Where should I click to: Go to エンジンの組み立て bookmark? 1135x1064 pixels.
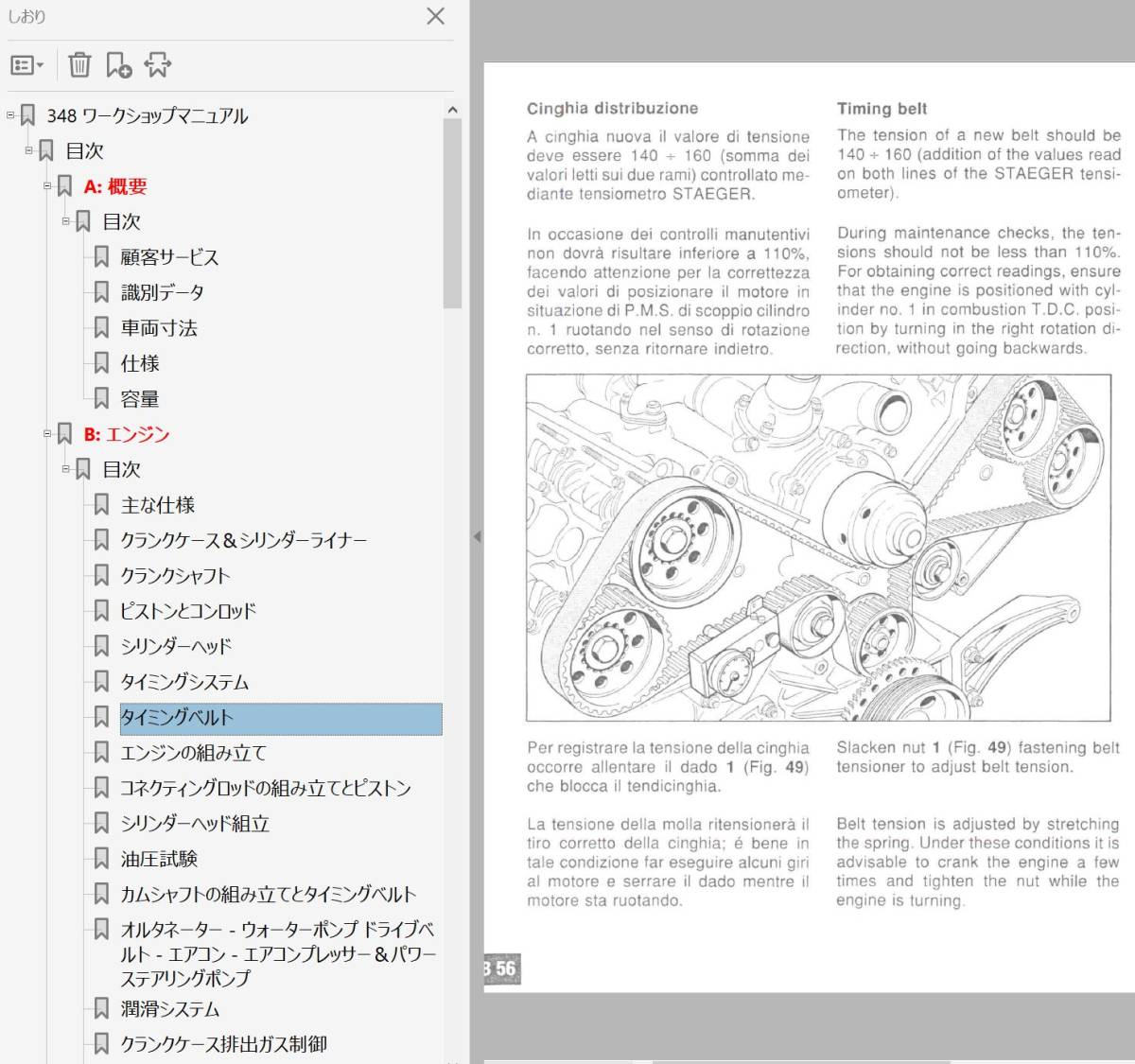pos(193,753)
